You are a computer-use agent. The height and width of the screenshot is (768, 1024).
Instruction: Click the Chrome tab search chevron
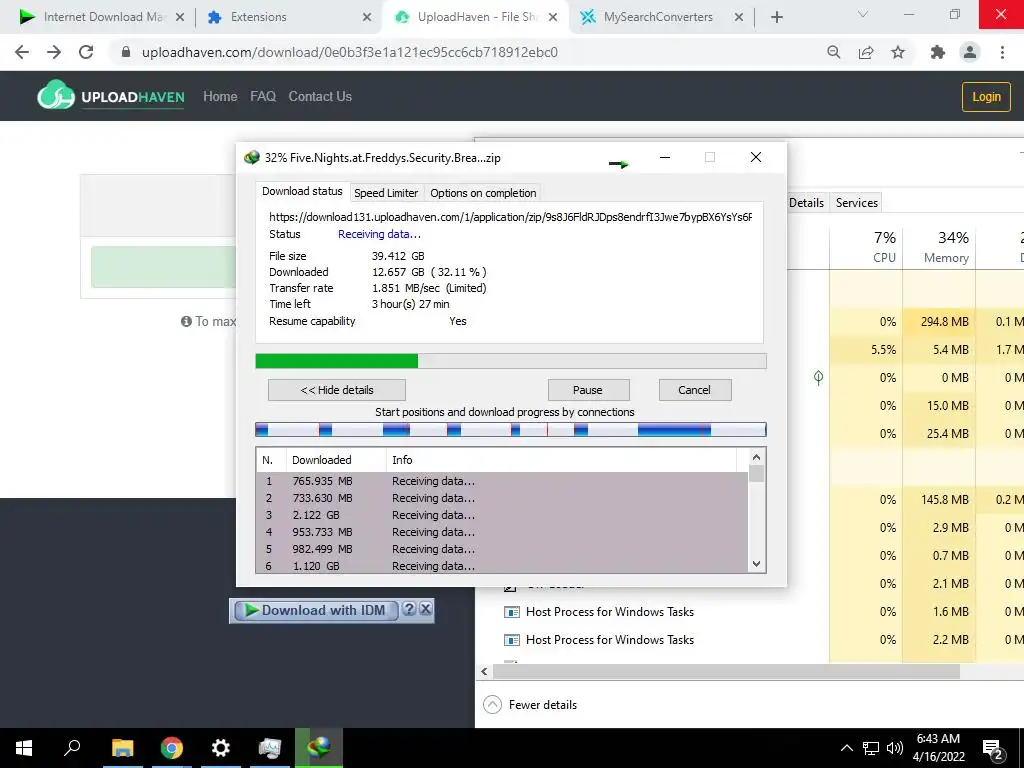pos(863,14)
